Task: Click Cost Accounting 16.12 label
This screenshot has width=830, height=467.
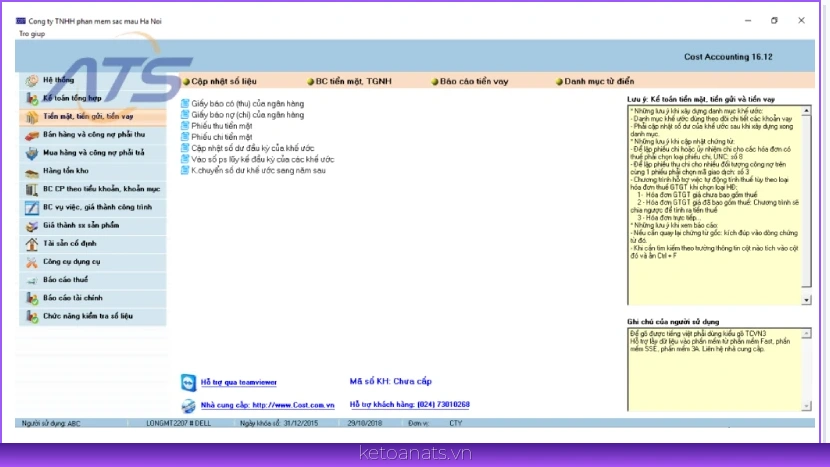Action: (x=728, y=57)
